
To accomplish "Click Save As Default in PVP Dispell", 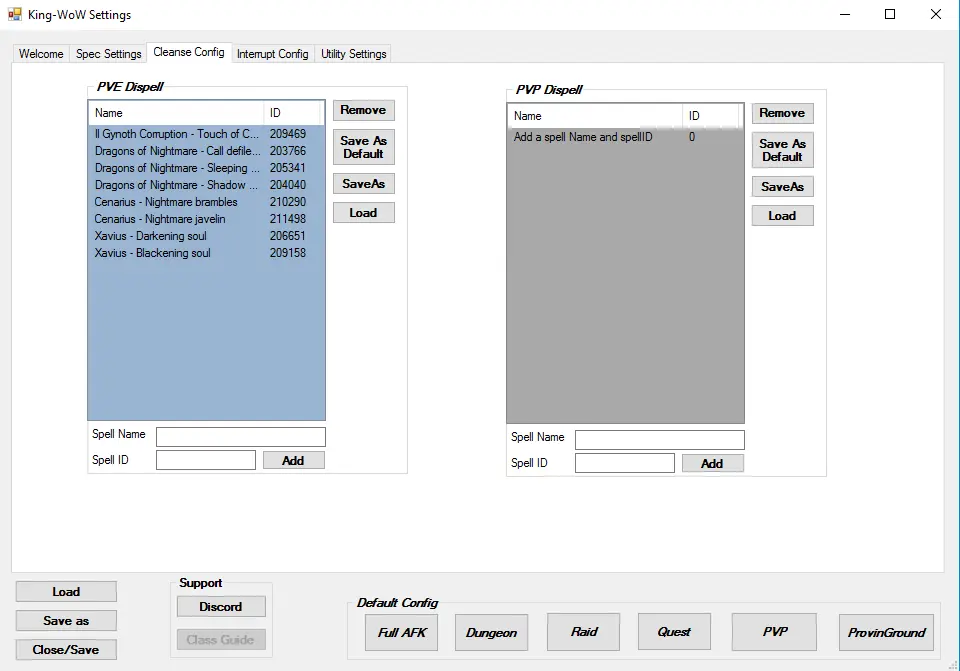I will (x=782, y=150).
